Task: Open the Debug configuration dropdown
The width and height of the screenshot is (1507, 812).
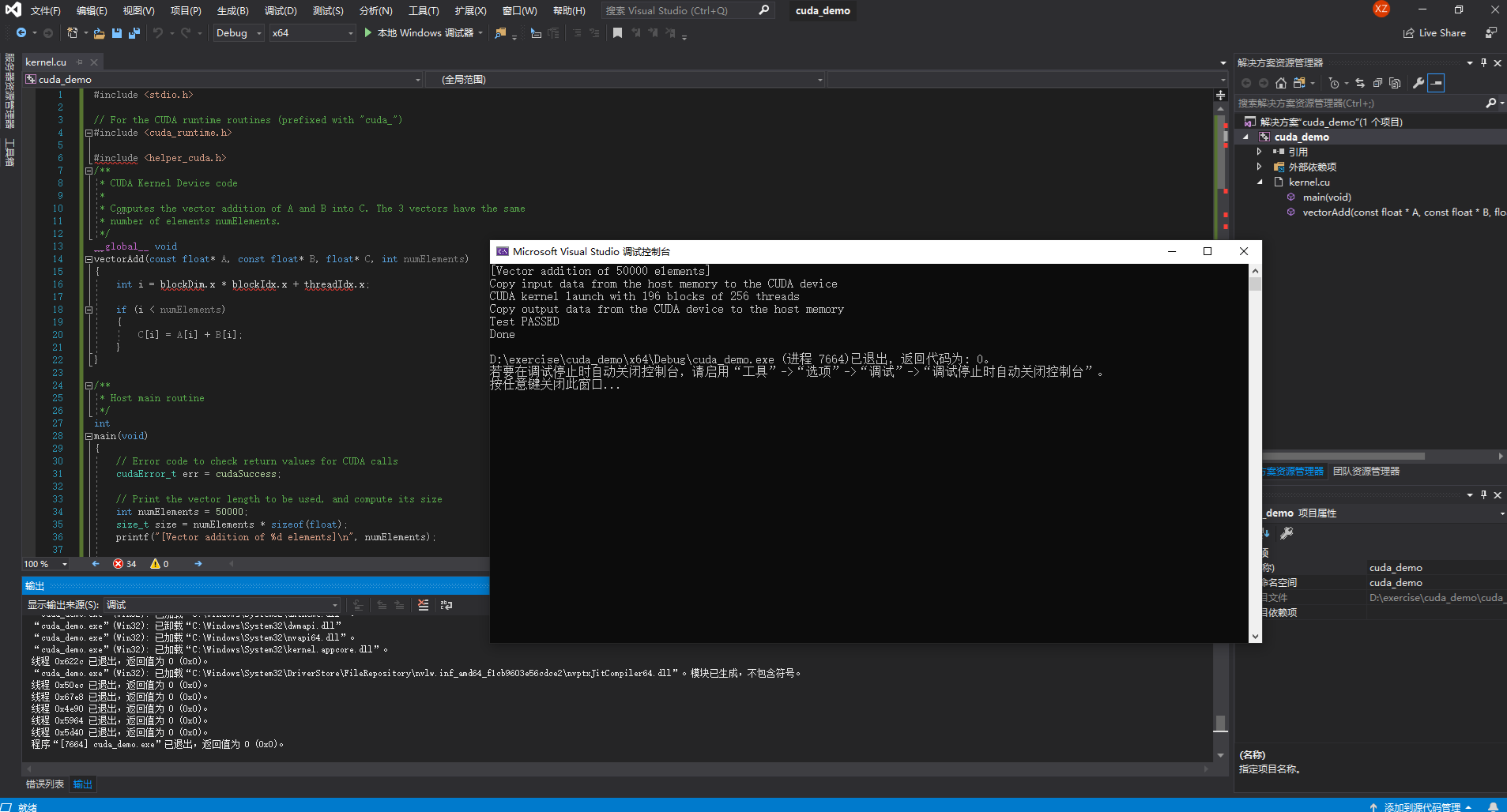Action: pos(239,33)
